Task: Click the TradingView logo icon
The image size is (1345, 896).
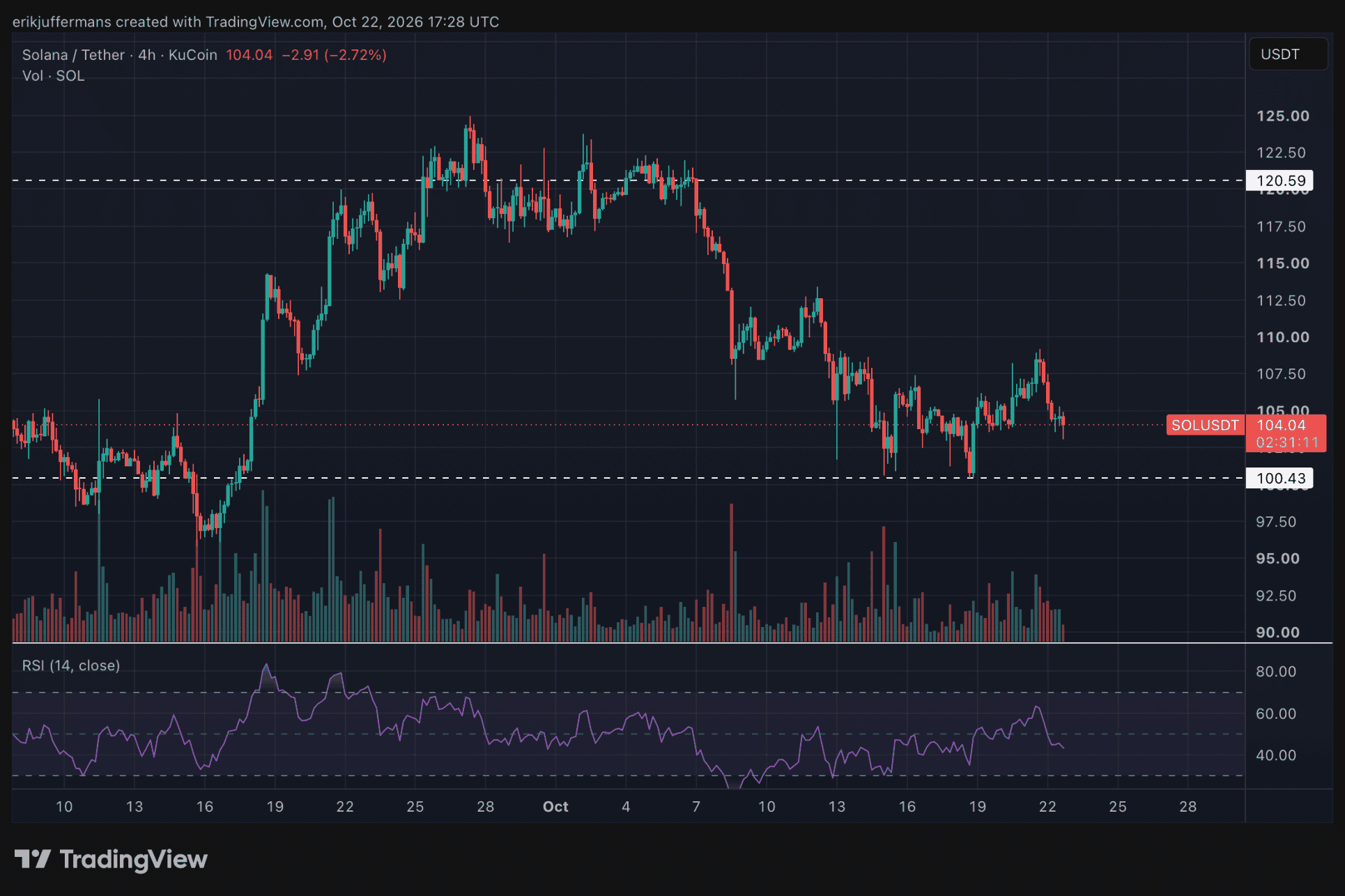Action: (33, 859)
